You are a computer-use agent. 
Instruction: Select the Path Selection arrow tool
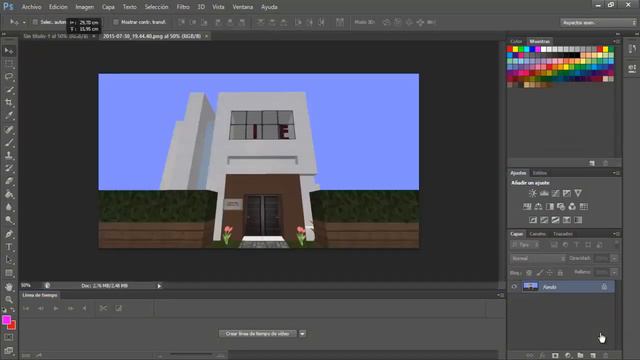coord(9,260)
